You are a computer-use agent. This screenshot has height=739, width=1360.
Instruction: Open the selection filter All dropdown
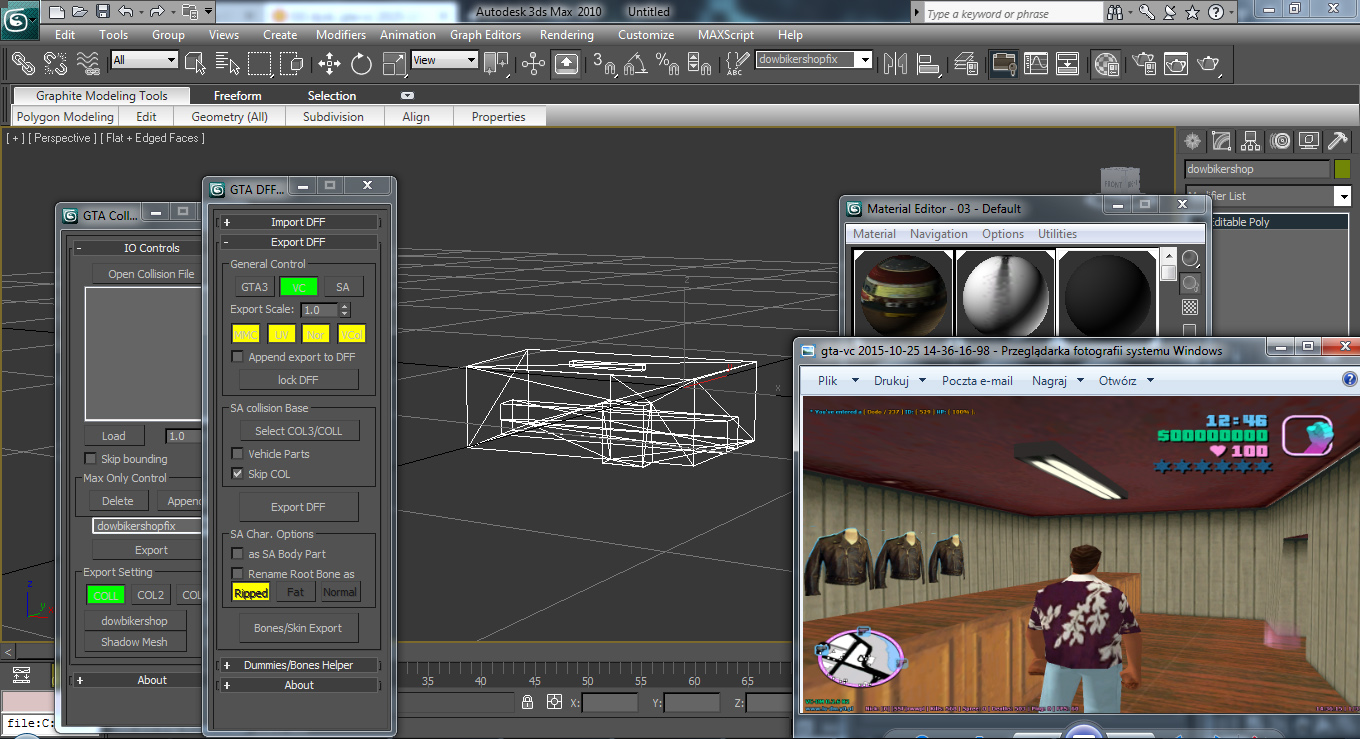pyautogui.click(x=145, y=60)
